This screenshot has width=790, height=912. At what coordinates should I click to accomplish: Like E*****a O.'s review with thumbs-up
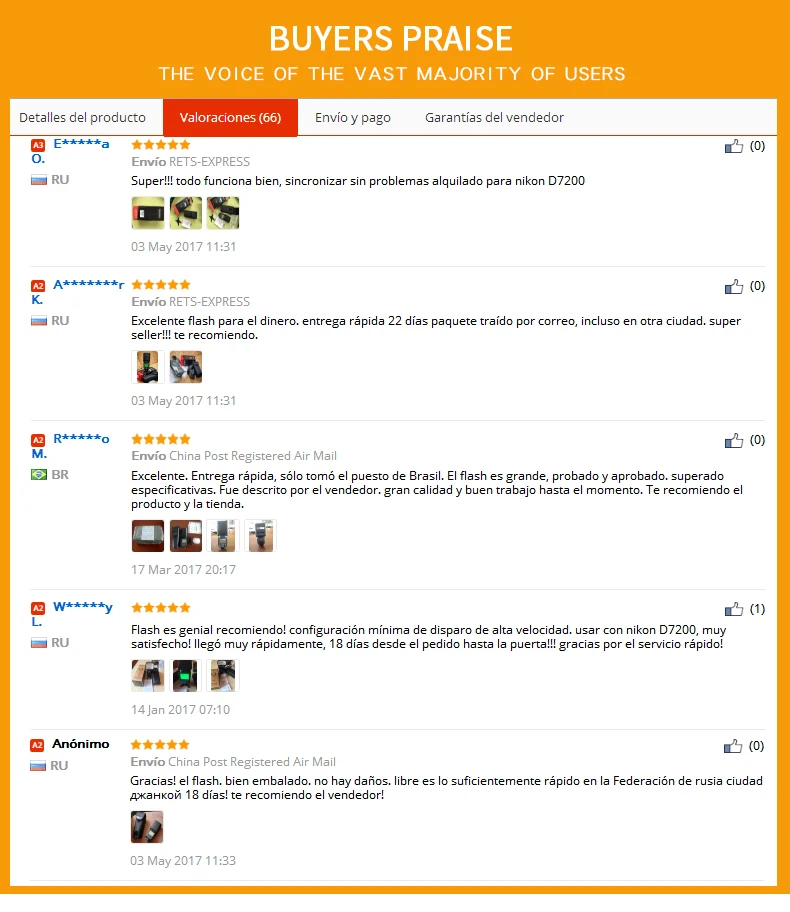734,146
